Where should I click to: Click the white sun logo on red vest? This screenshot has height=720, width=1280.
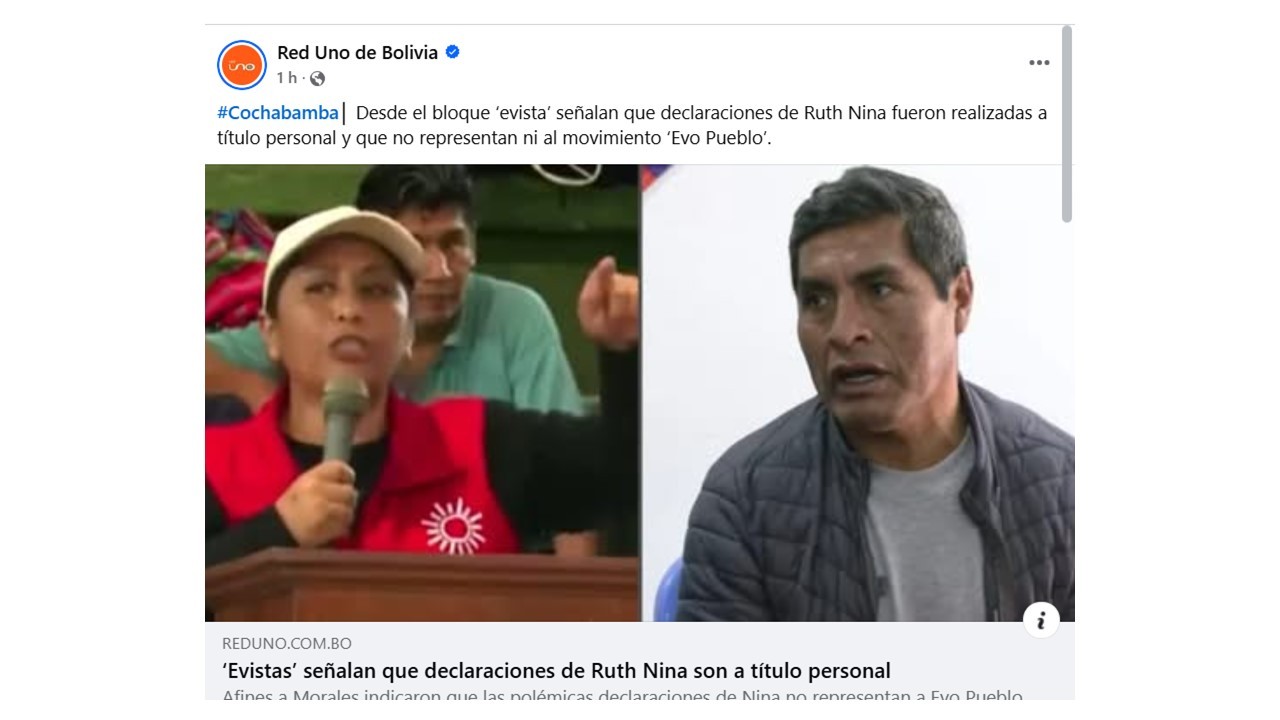pos(452,525)
